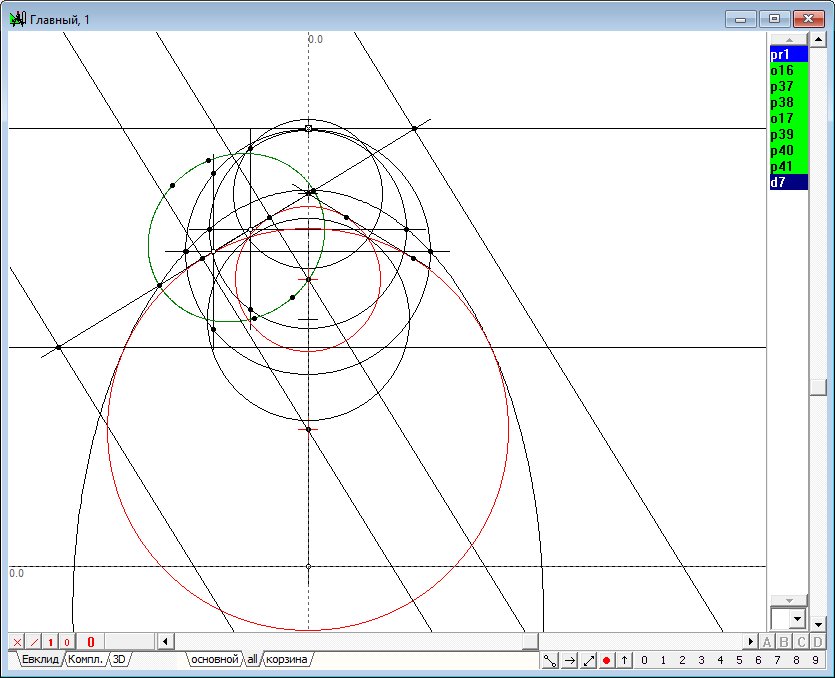Click the object list scroll-down footer arrow
This screenshot has height=678, width=835.
789,600
